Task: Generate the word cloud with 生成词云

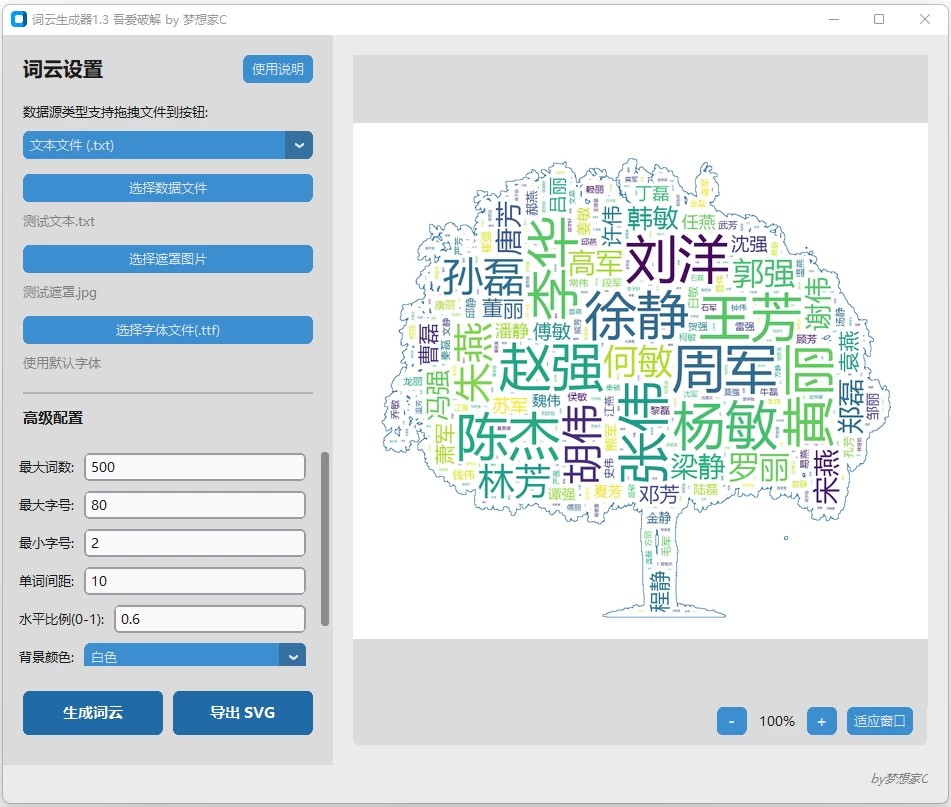Action: point(93,713)
